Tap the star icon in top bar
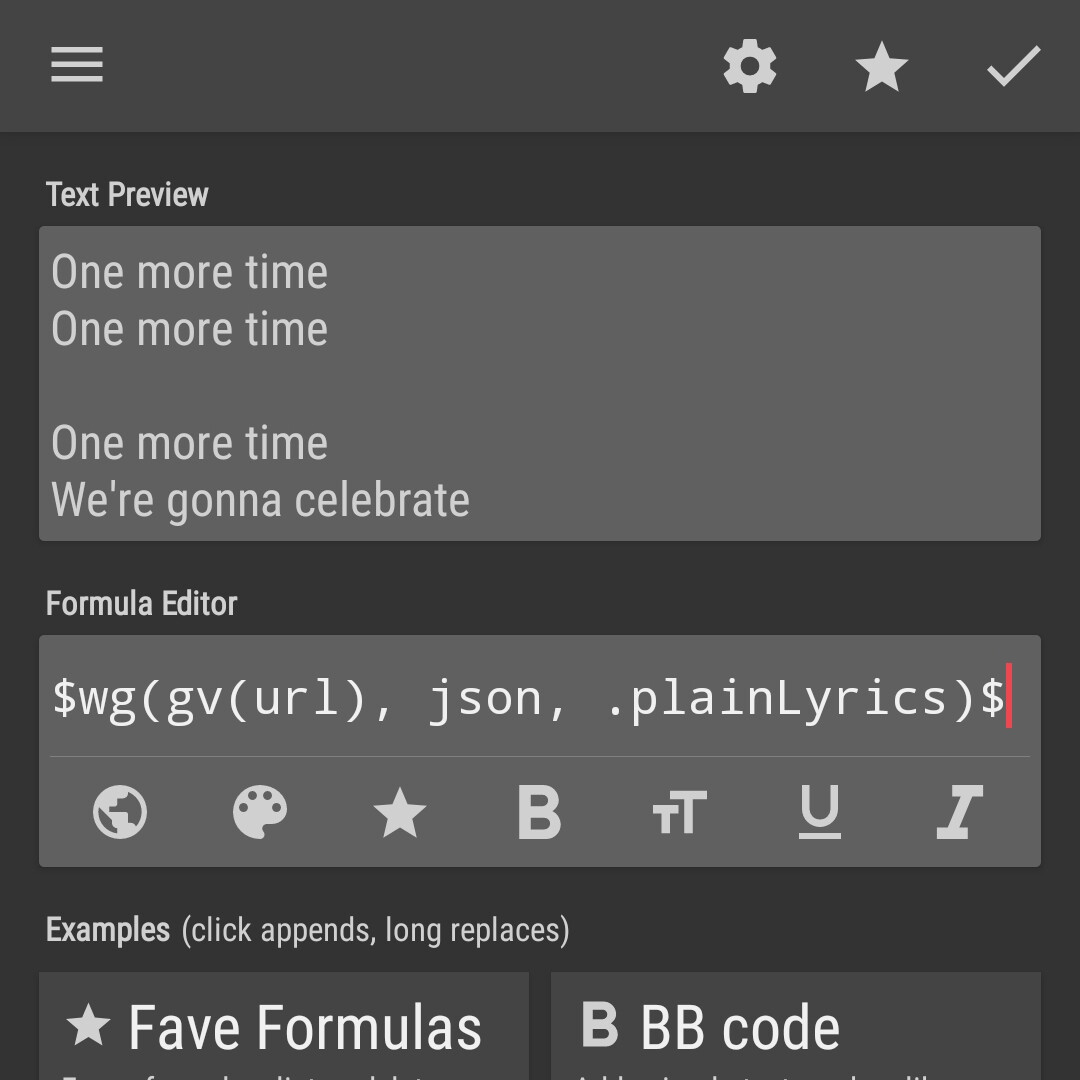The image size is (1080, 1080). tap(882, 66)
